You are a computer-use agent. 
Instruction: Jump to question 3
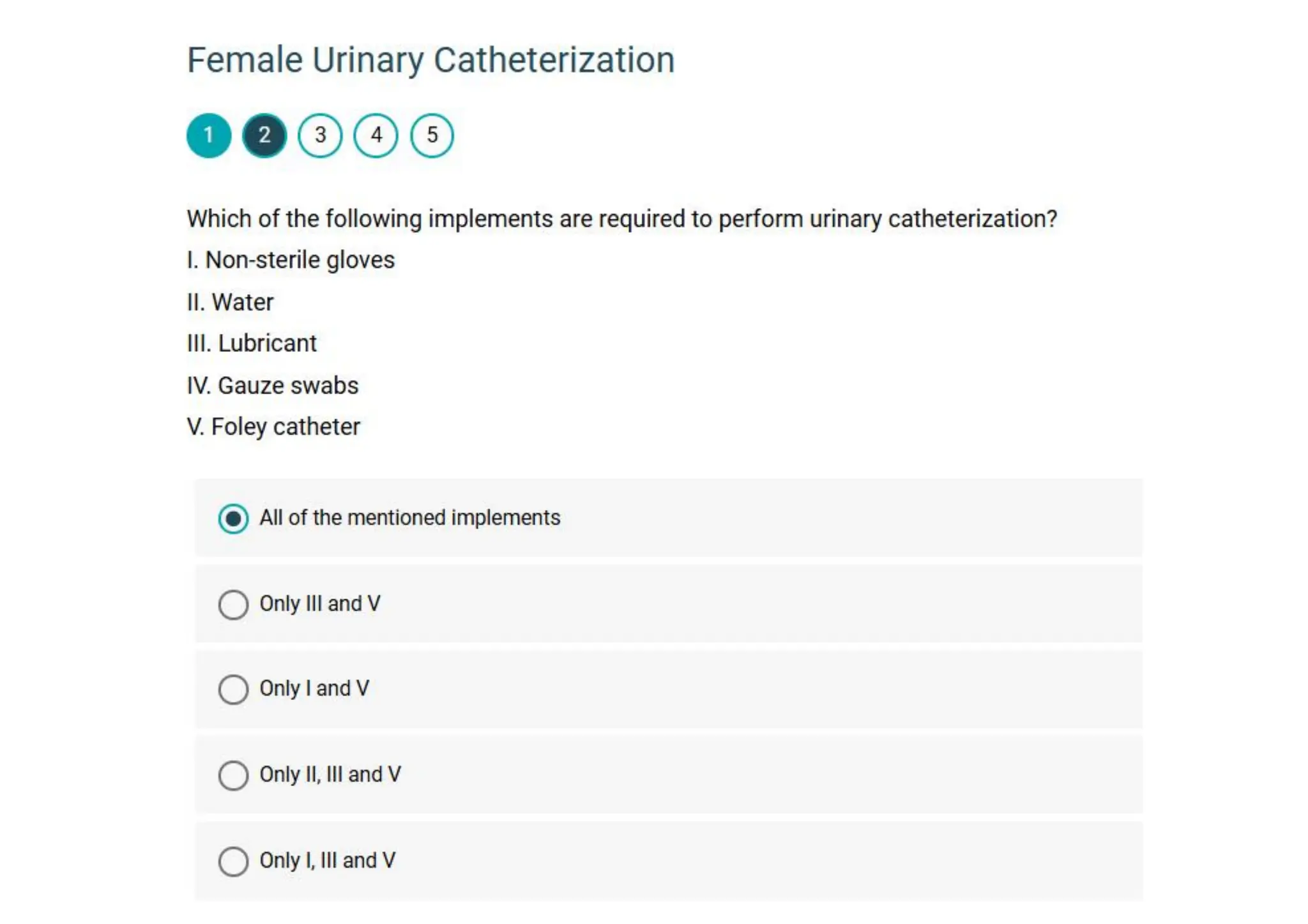(x=320, y=135)
